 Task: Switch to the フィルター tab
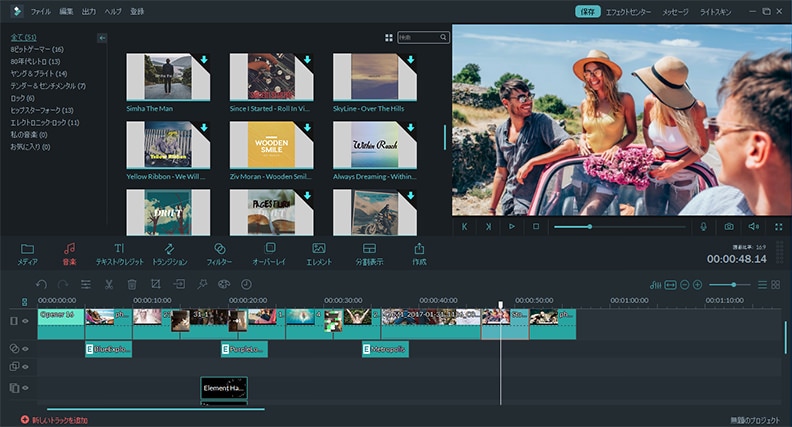219,254
